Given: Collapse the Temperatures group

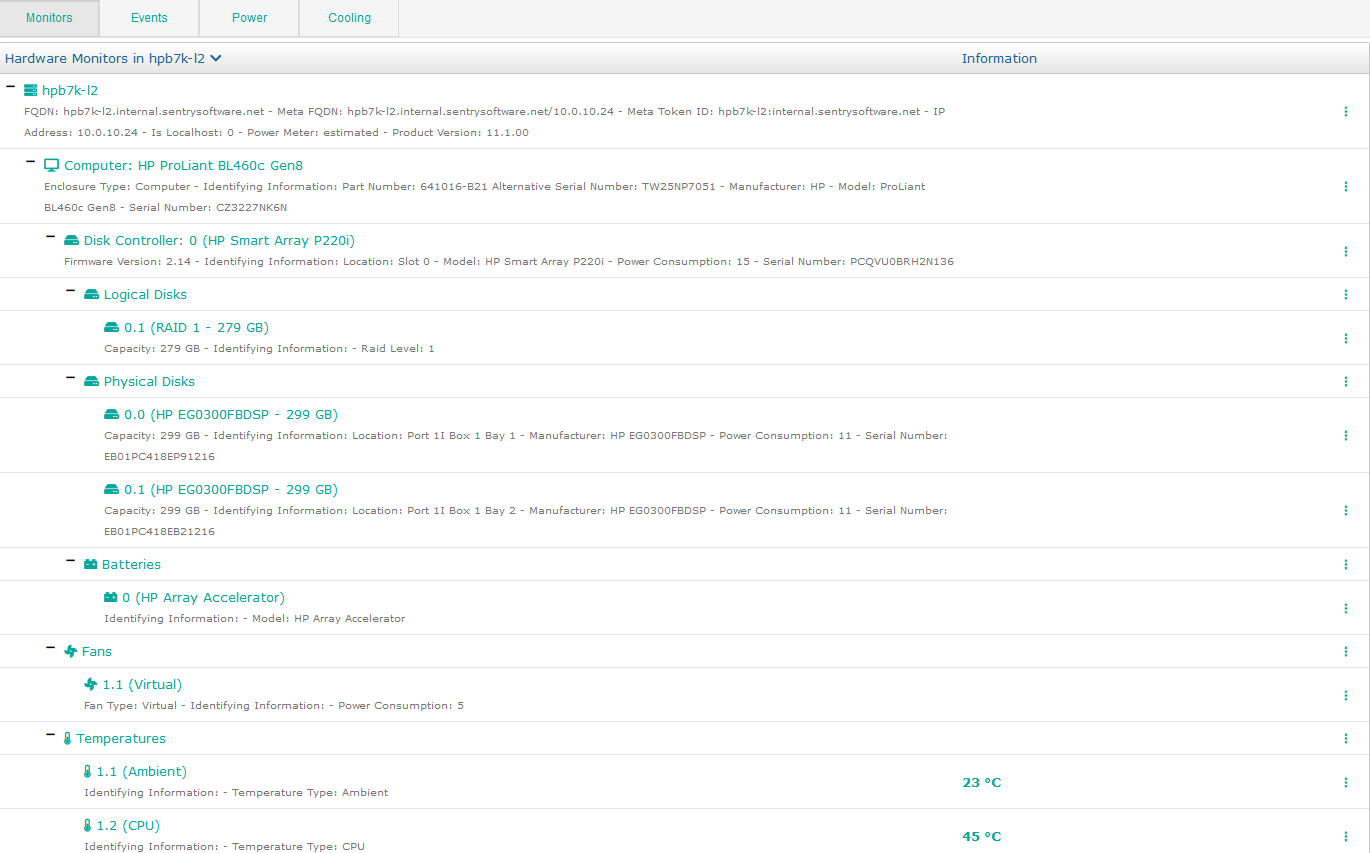Looking at the screenshot, I should [50, 735].
